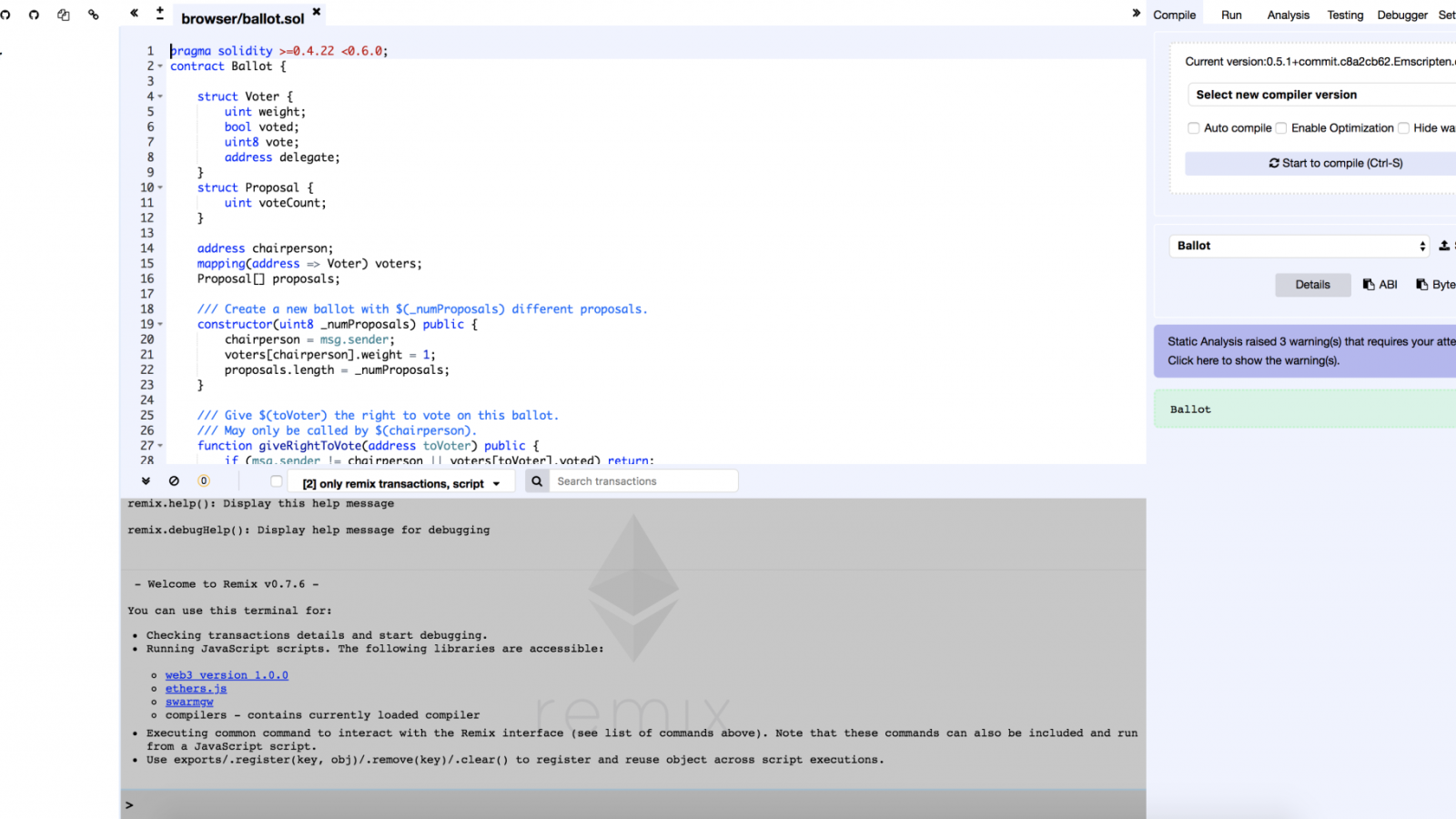The width and height of the screenshot is (1456, 819).
Task: Copy Bytecode to clipboard
Action: click(x=1435, y=285)
